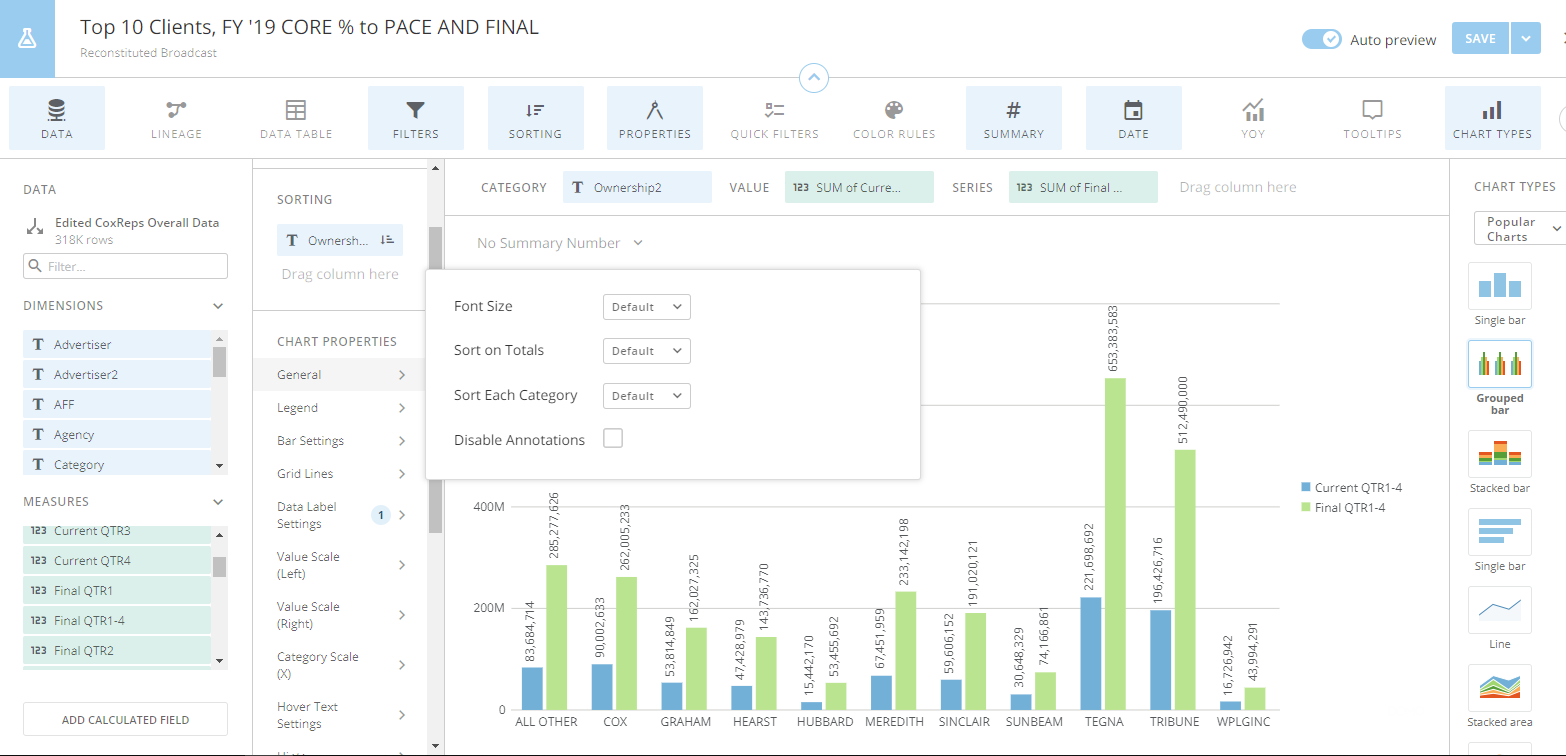Click the dimensions Filter search field
Image resolution: width=1566 pixels, height=756 pixels.
[124, 266]
